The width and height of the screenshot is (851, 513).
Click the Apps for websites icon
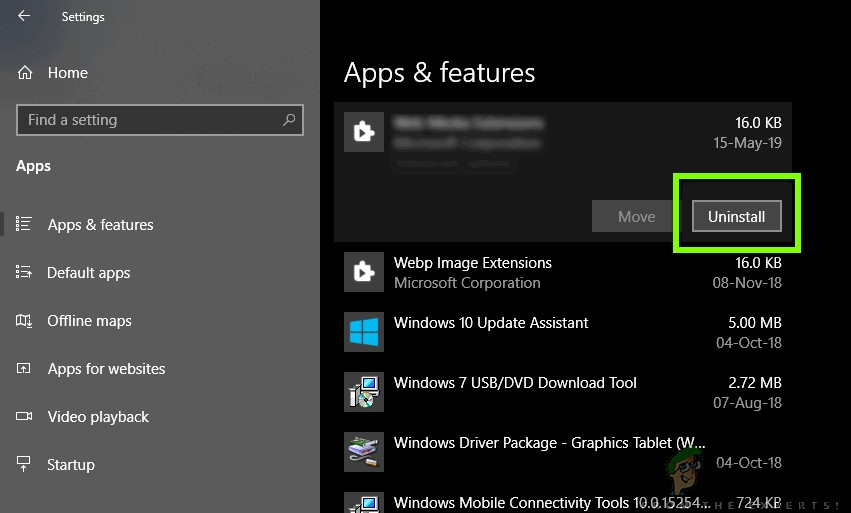[x=23, y=369]
